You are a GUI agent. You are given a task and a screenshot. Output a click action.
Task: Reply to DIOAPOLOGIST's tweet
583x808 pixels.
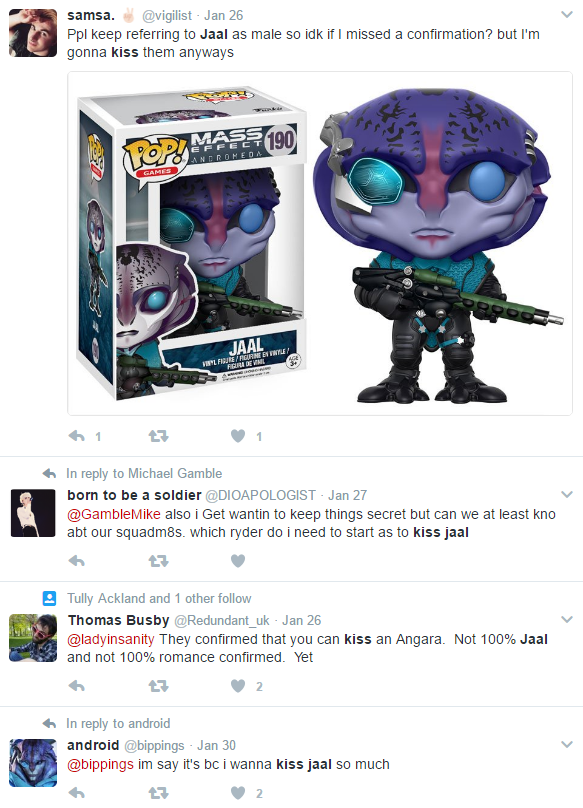[77, 561]
